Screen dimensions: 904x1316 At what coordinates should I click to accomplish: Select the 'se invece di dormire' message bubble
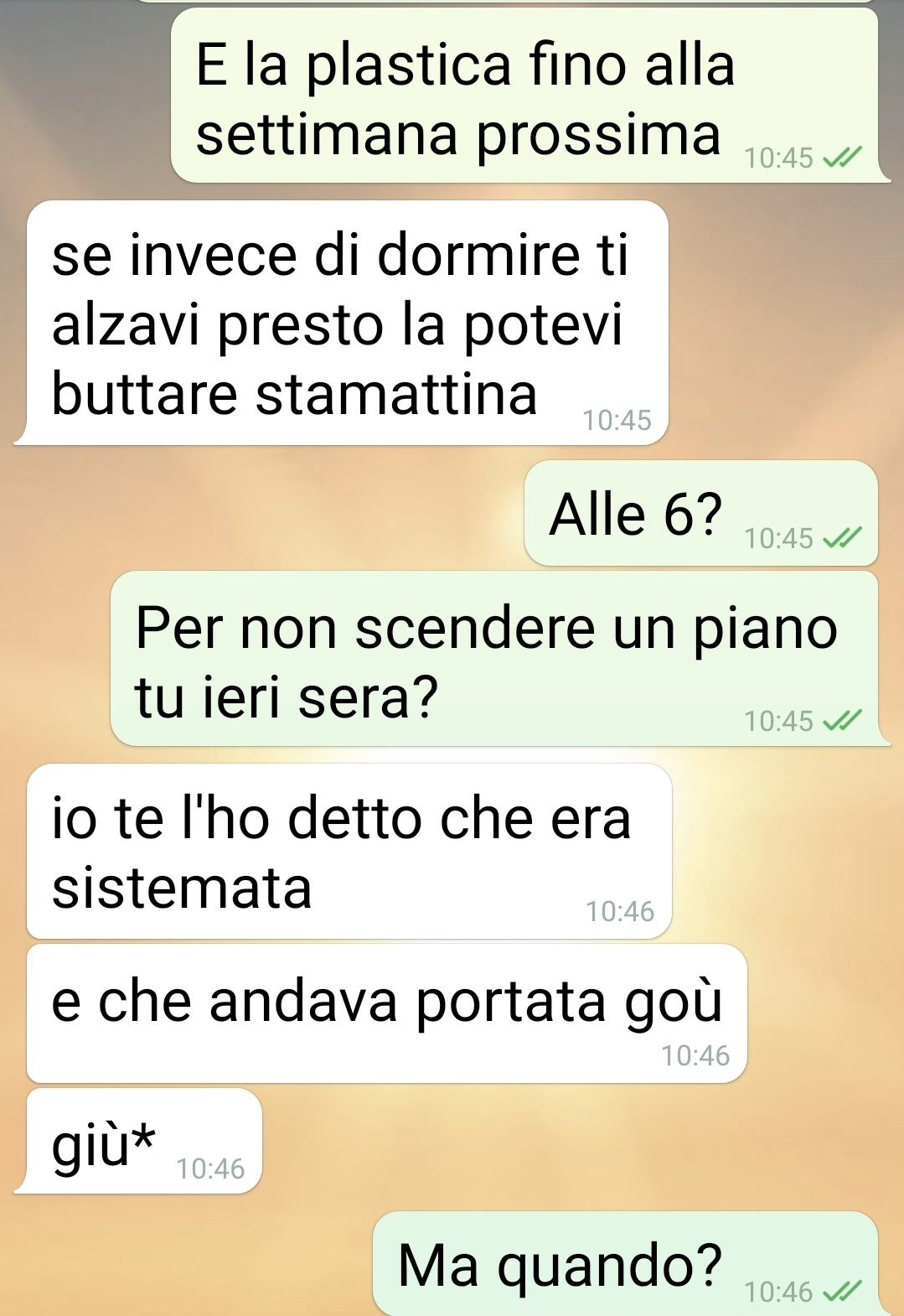click(x=348, y=323)
